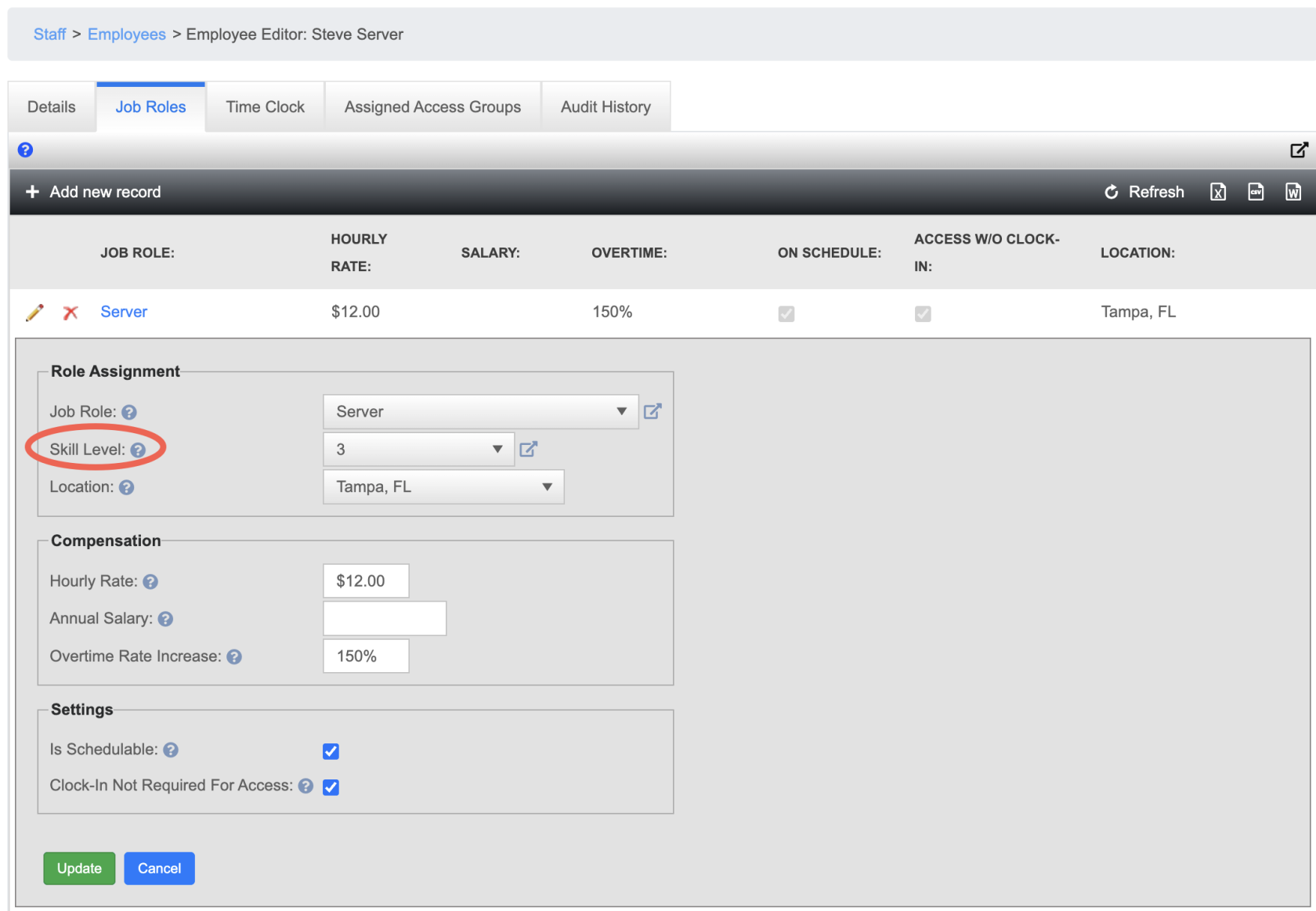Viewport: 1316px width, 911px height.
Task: Switch to the Time Clock tab
Action: click(265, 107)
